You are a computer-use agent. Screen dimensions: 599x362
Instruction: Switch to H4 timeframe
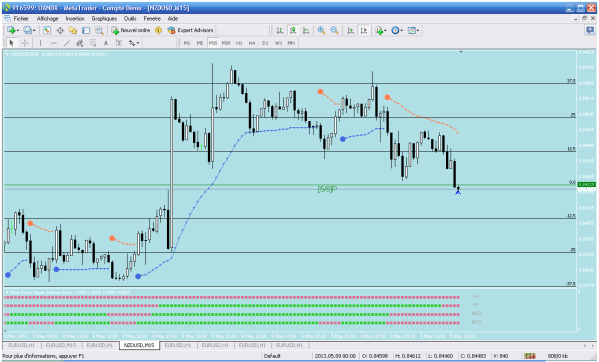[x=252, y=43]
